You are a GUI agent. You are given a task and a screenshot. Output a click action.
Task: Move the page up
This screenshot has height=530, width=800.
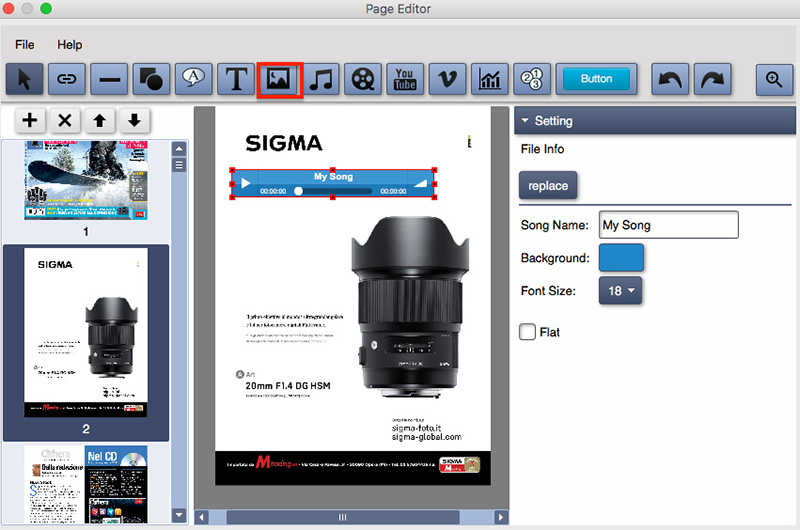(99, 120)
